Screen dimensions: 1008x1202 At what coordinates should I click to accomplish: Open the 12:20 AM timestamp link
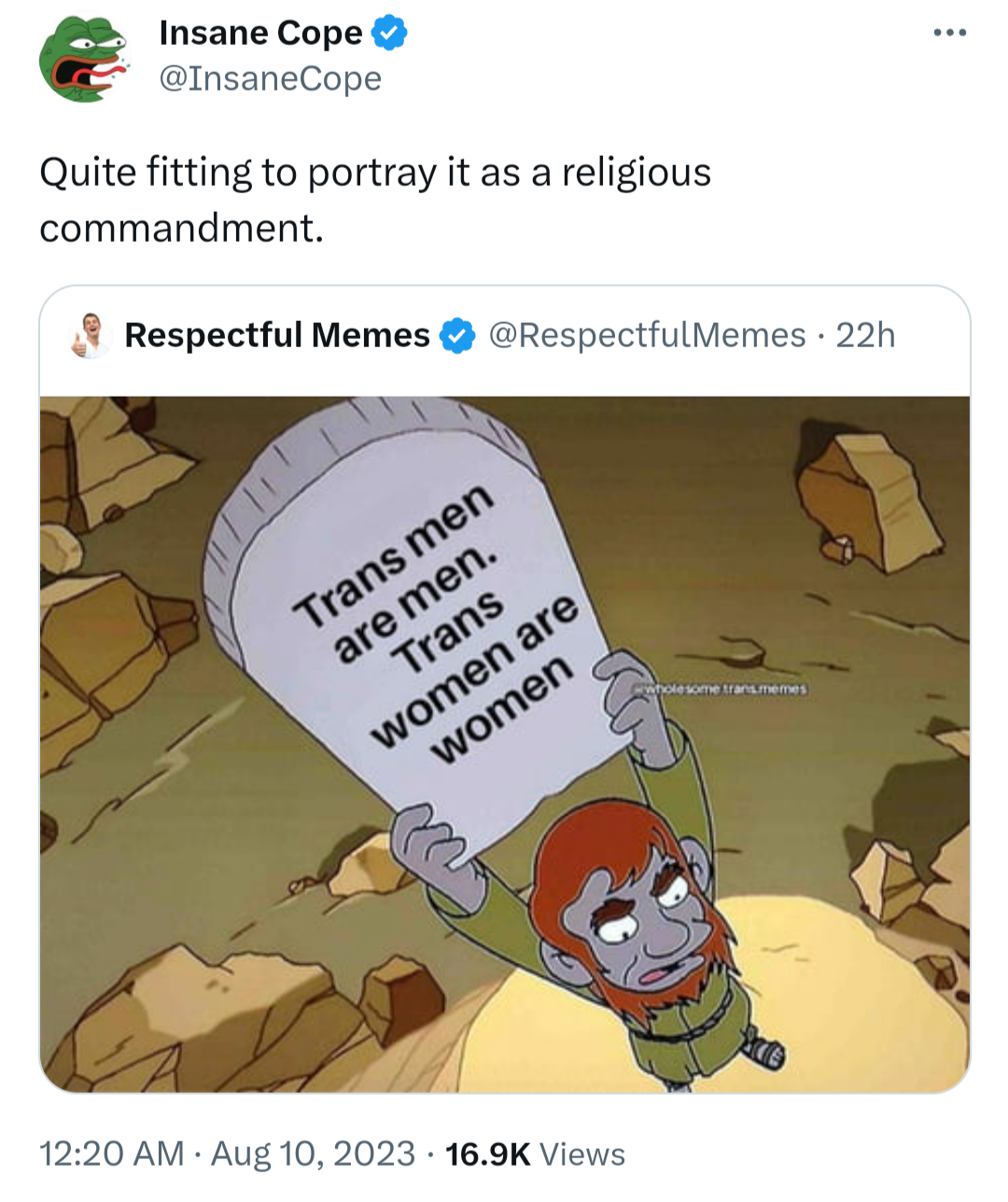(112, 1153)
